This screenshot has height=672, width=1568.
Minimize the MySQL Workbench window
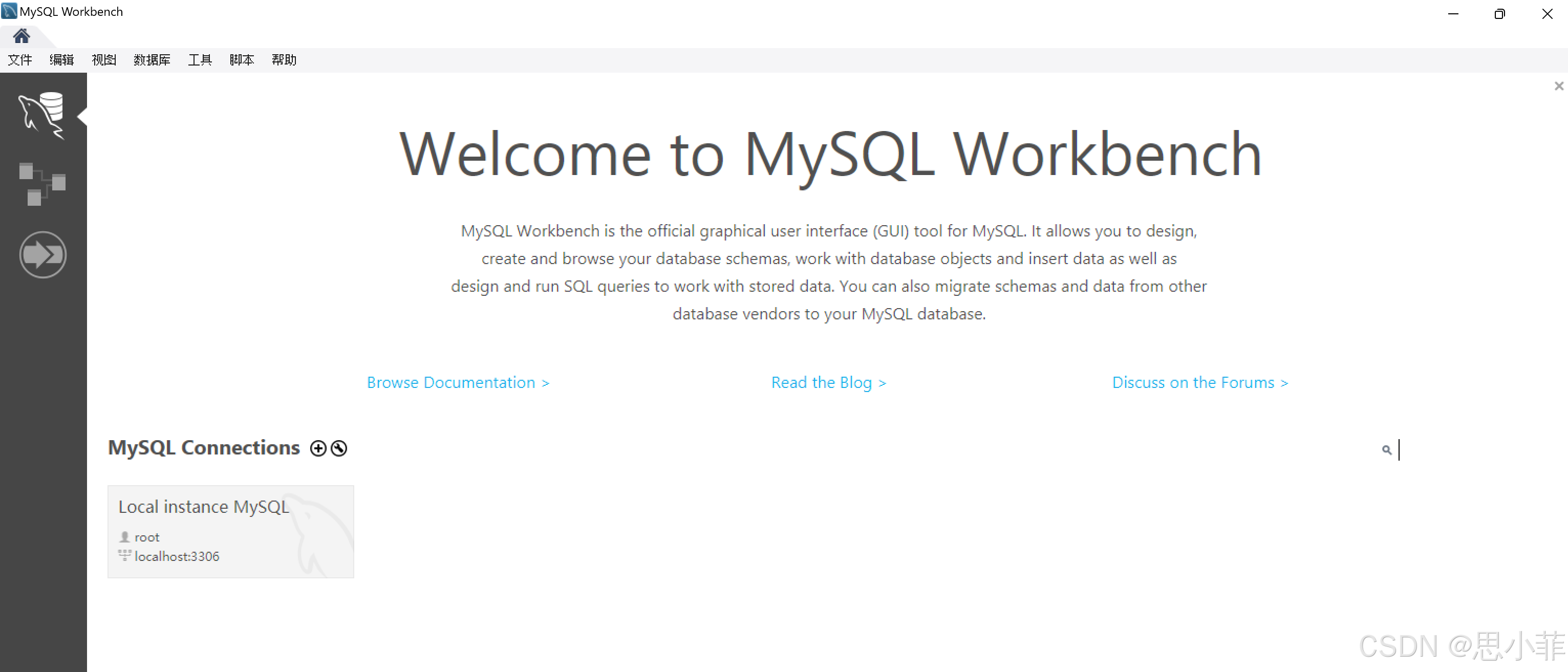tap(1453, 13)
